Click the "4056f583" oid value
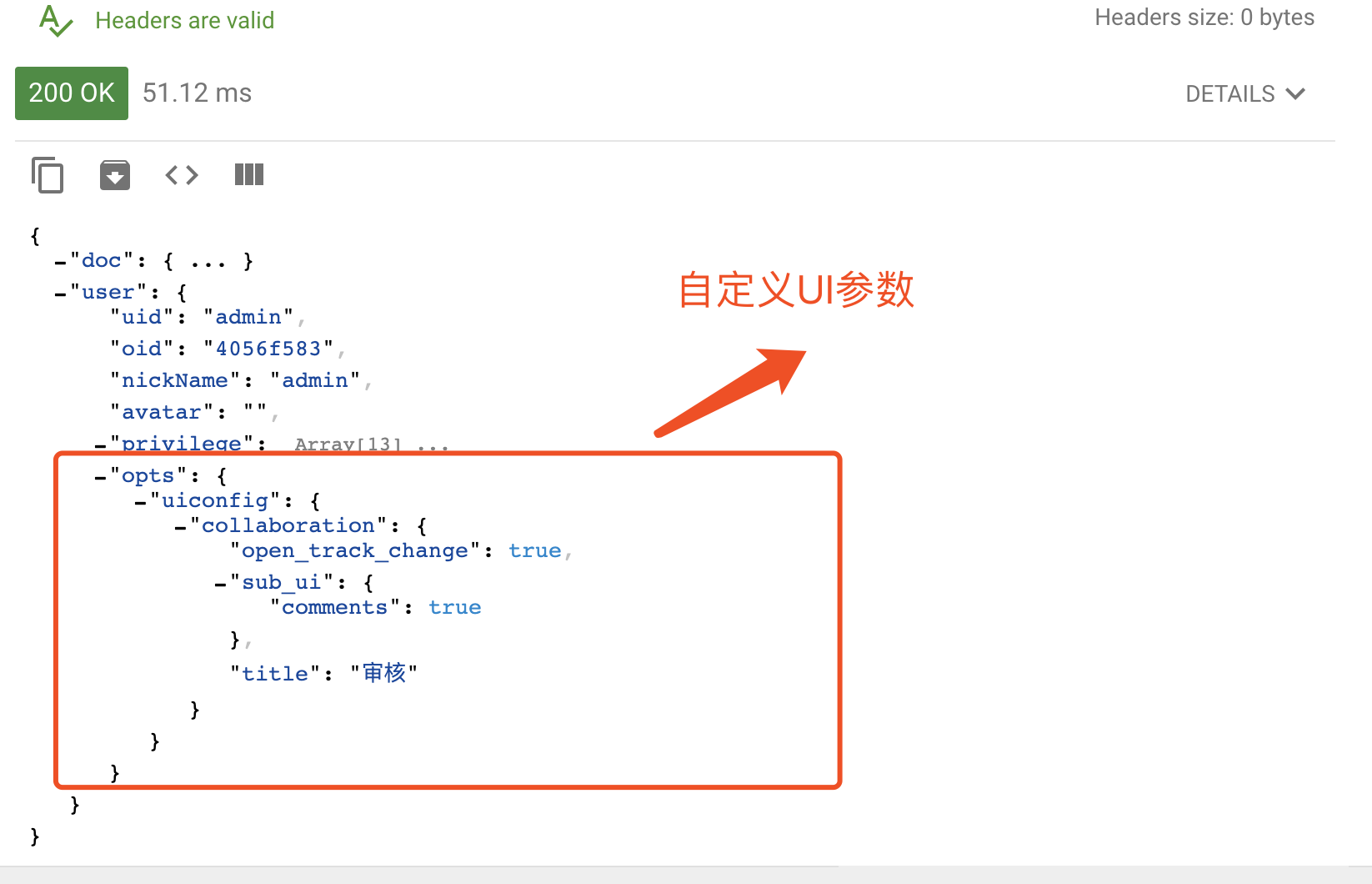Viewport: 1372px width, 884px height. [268, 349]
